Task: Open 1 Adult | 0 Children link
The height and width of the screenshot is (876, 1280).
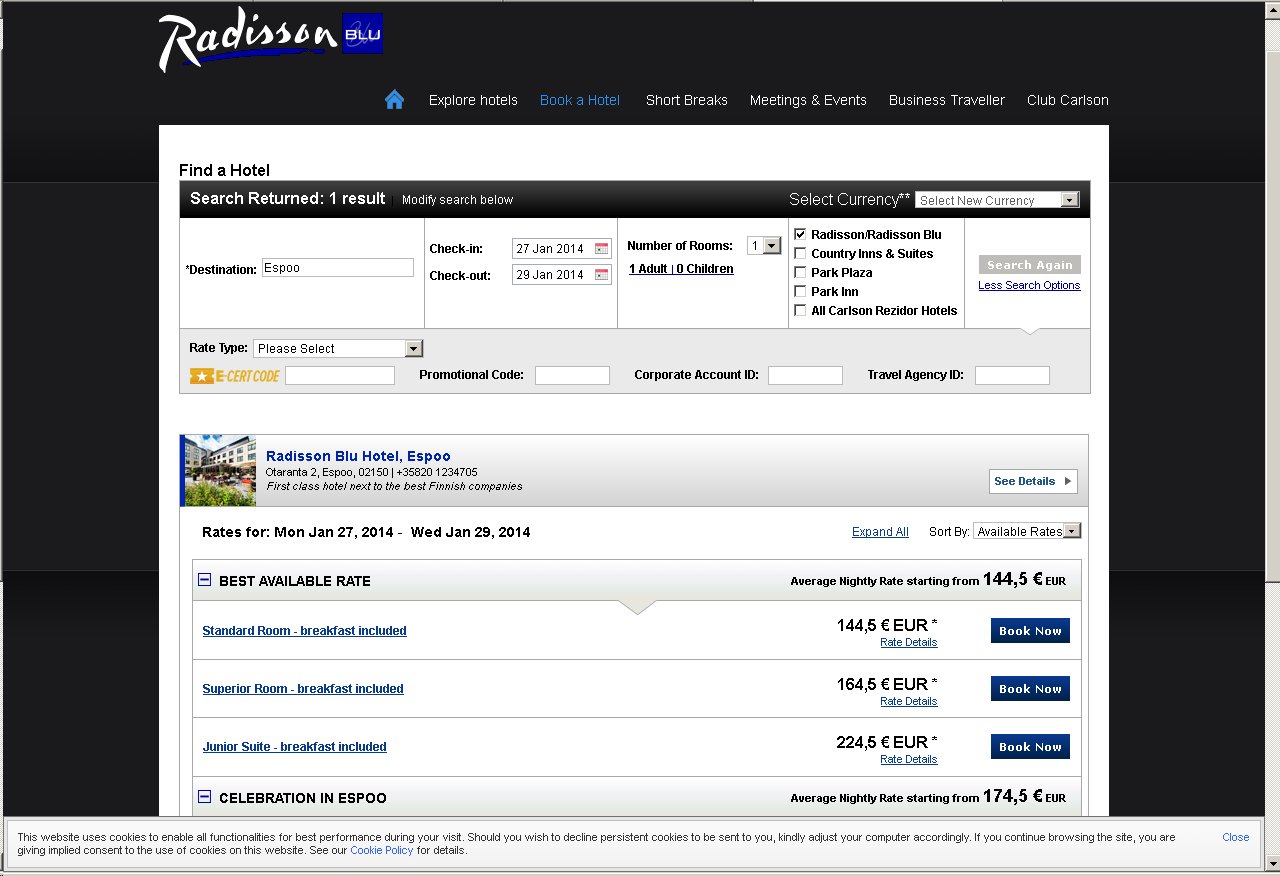Action: [681, 269]
